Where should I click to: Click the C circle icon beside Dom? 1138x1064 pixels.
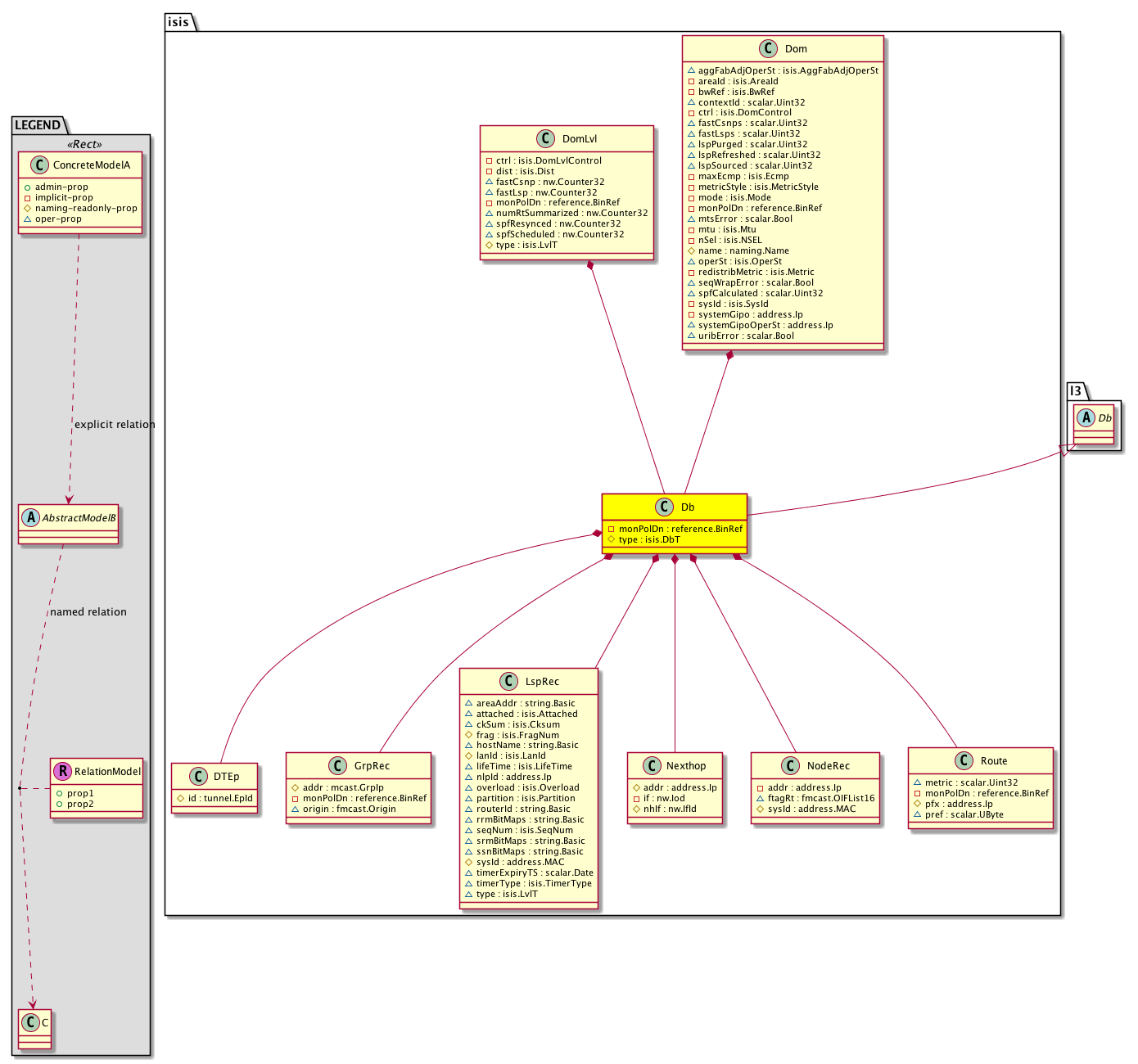click(x=768, y=49)
